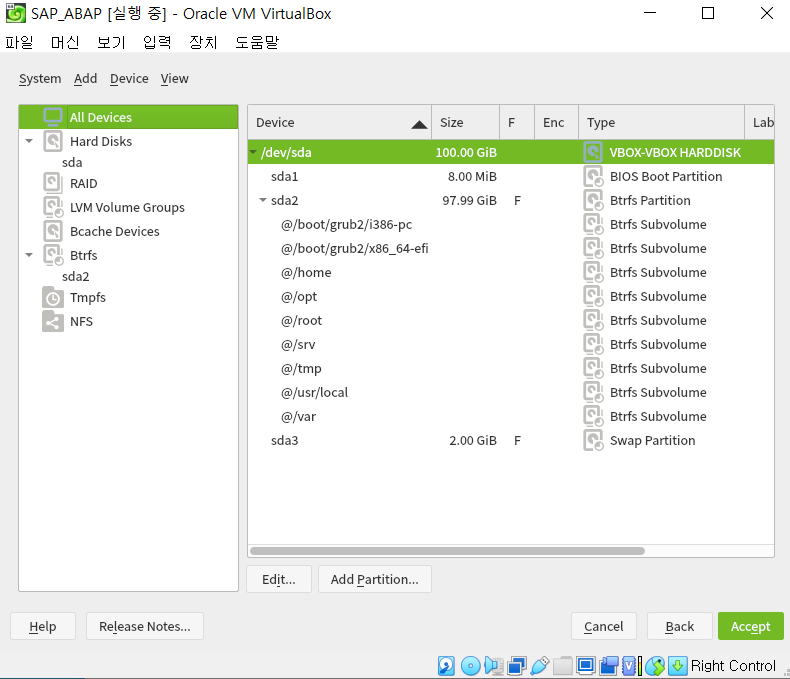The image size is (790, 679).
Task: Open the VirtualBox 도움말 menu
Action: [x=257, y=42]
